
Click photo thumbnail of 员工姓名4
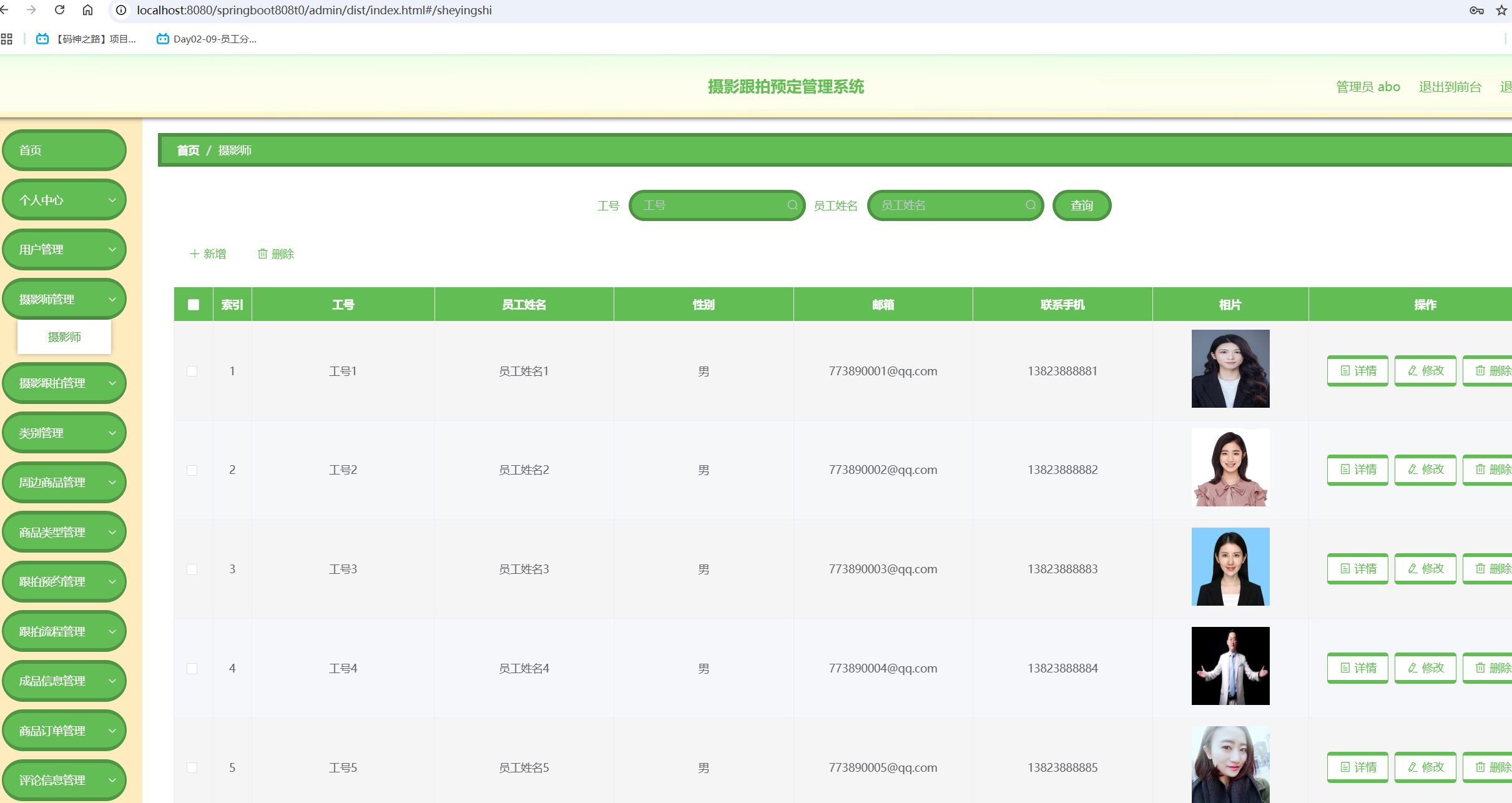1230,666
